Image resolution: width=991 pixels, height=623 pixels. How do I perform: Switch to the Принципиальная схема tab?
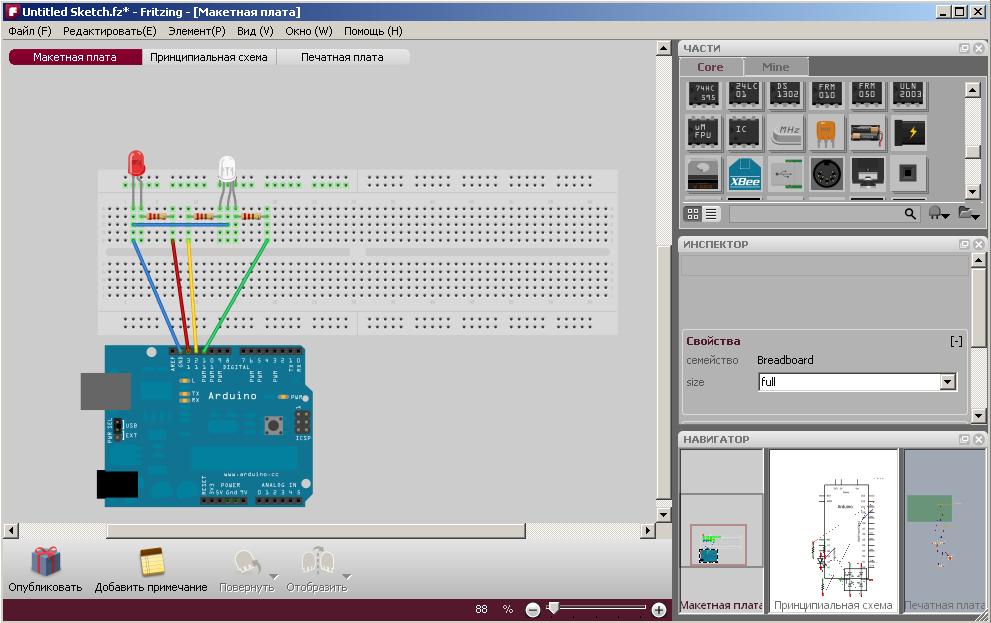(210, 57)
